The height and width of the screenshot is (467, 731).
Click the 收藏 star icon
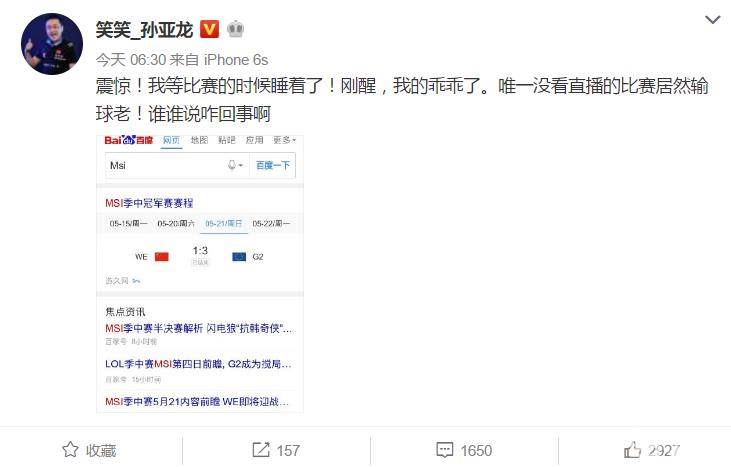point(70,449)
